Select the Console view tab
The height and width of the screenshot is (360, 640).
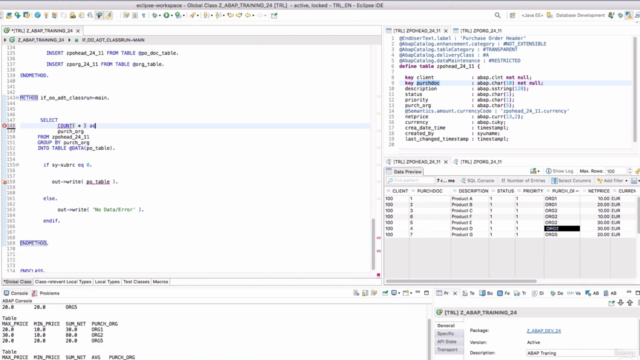(x=16, y=293)
